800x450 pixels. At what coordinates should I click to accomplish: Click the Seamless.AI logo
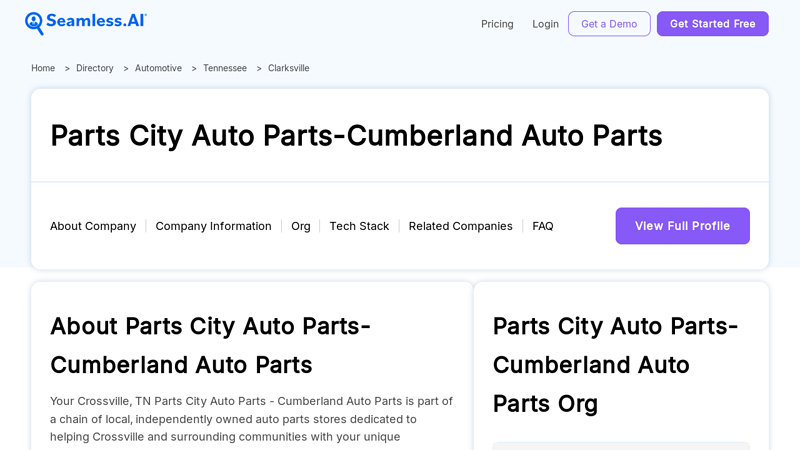pos(86,23)
